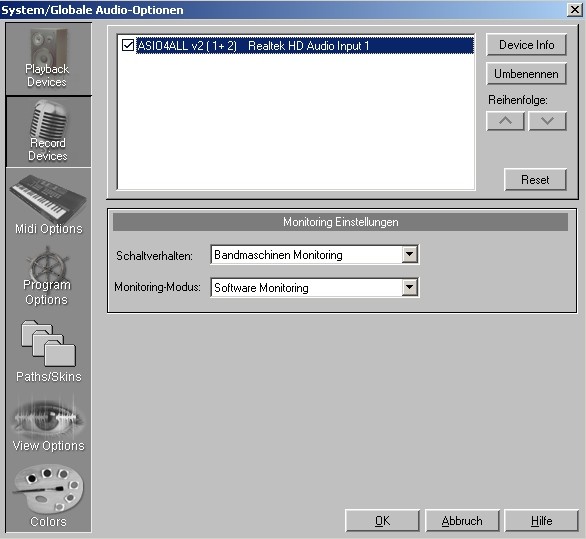Cancel with the Abbruch button
Screen dimensions: 586x539
coord(462,521)
